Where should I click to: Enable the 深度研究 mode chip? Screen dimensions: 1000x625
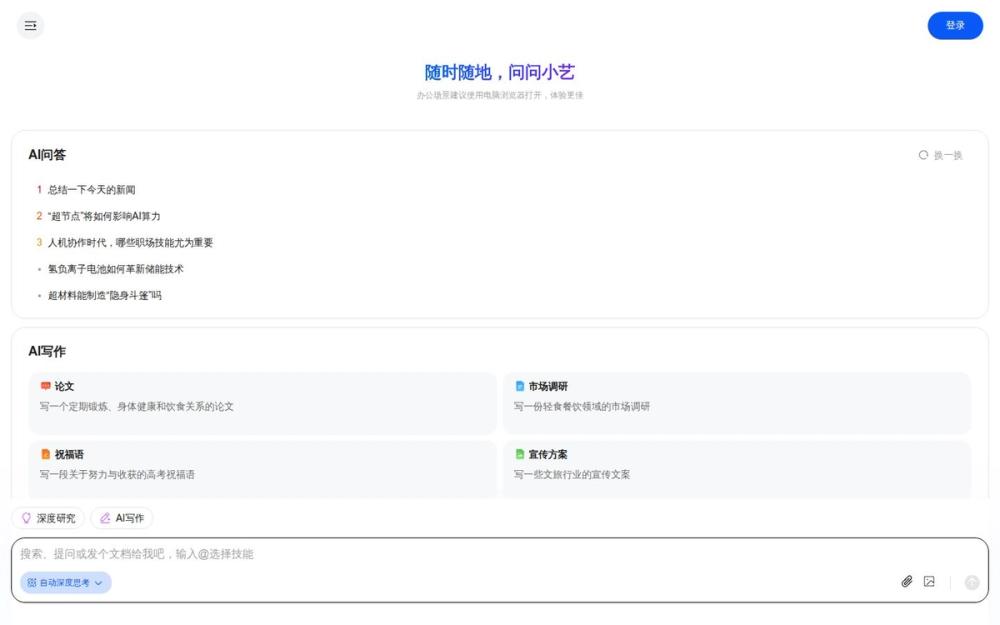click(x=48, y=518)
